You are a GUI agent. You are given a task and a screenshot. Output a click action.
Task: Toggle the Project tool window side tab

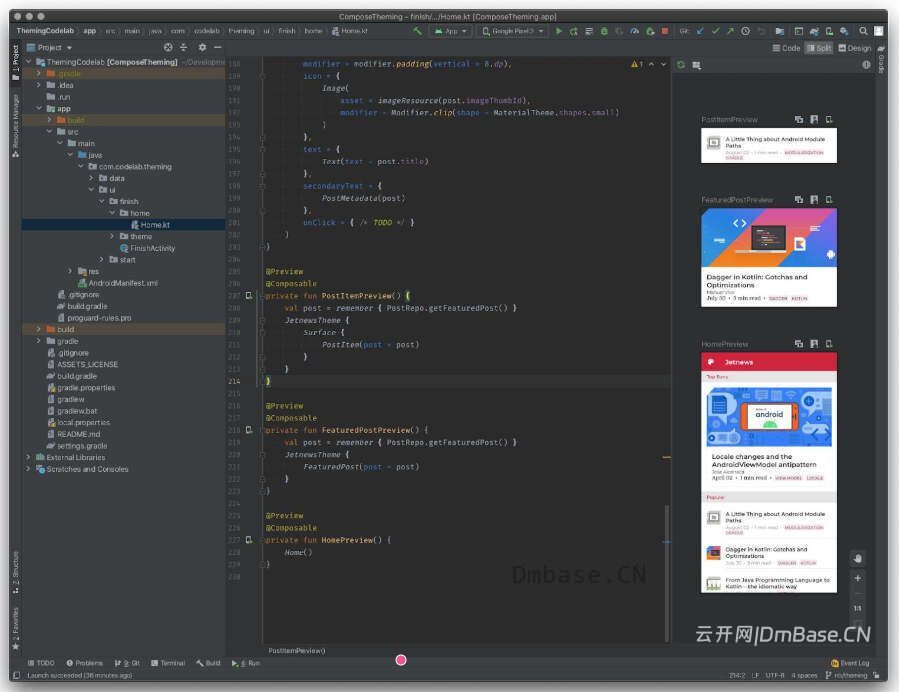[15, 62]
